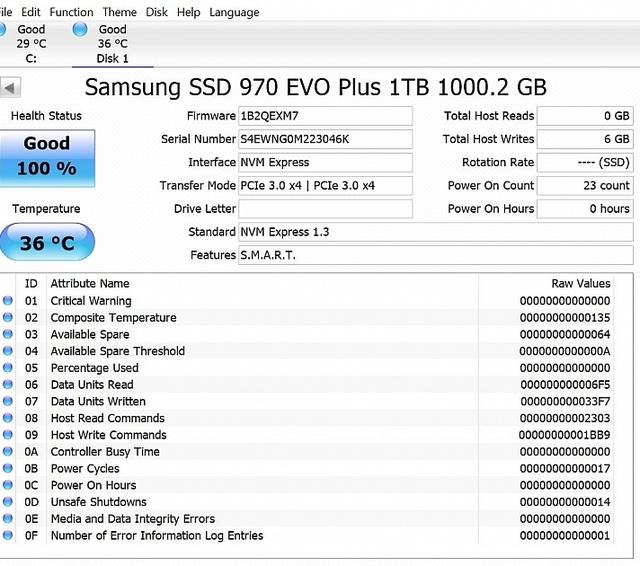640x566 pixels.
Task: Select the C: drive tab
Action: pos(31,44)
